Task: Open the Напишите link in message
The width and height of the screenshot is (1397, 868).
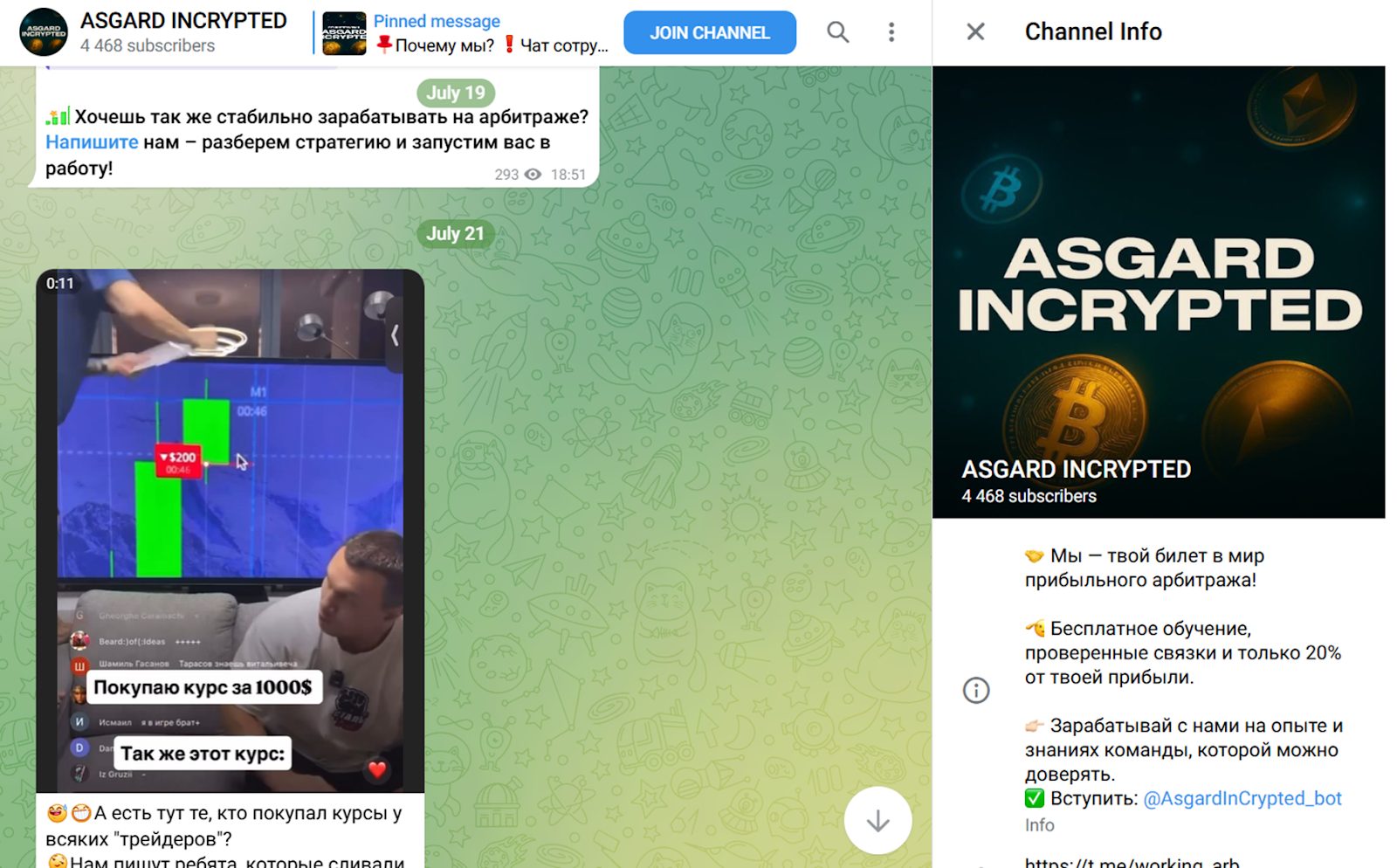Action: click(x=92, y=142)
